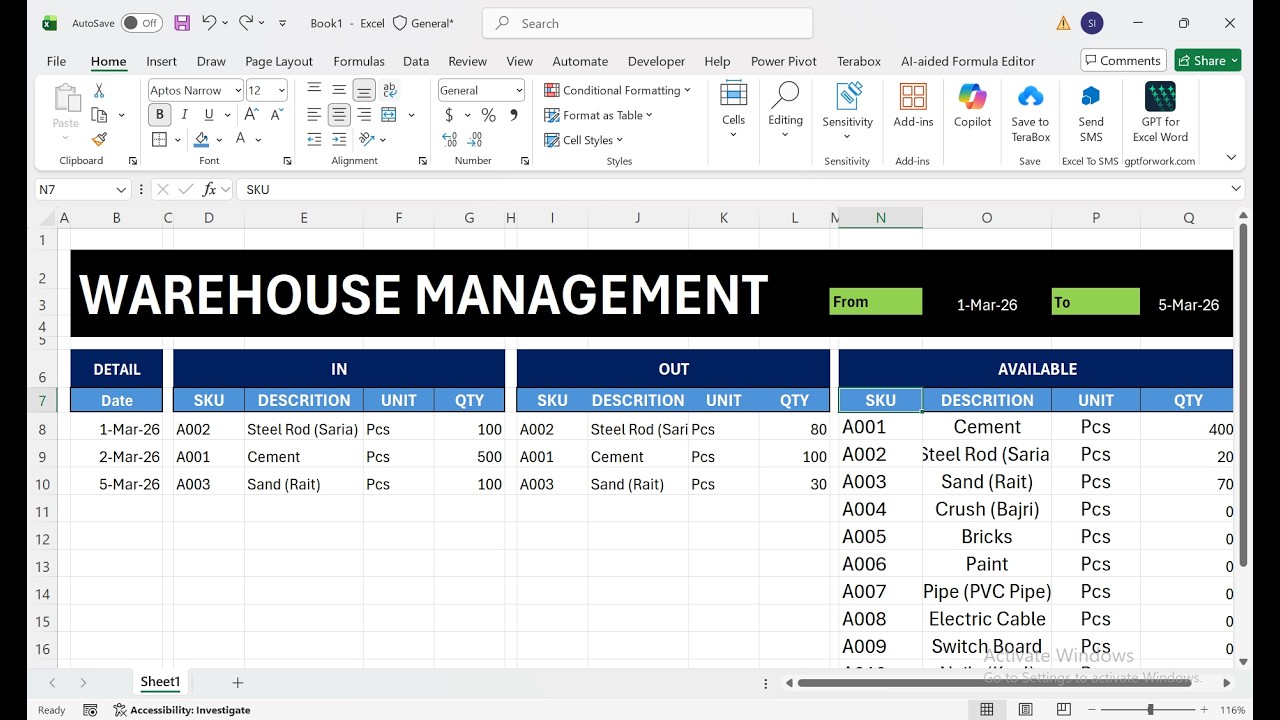The width and height of the screenshot is (1280, 720).
Task: Open the Name Box dropdown arrow
Action: coord(121,189)
